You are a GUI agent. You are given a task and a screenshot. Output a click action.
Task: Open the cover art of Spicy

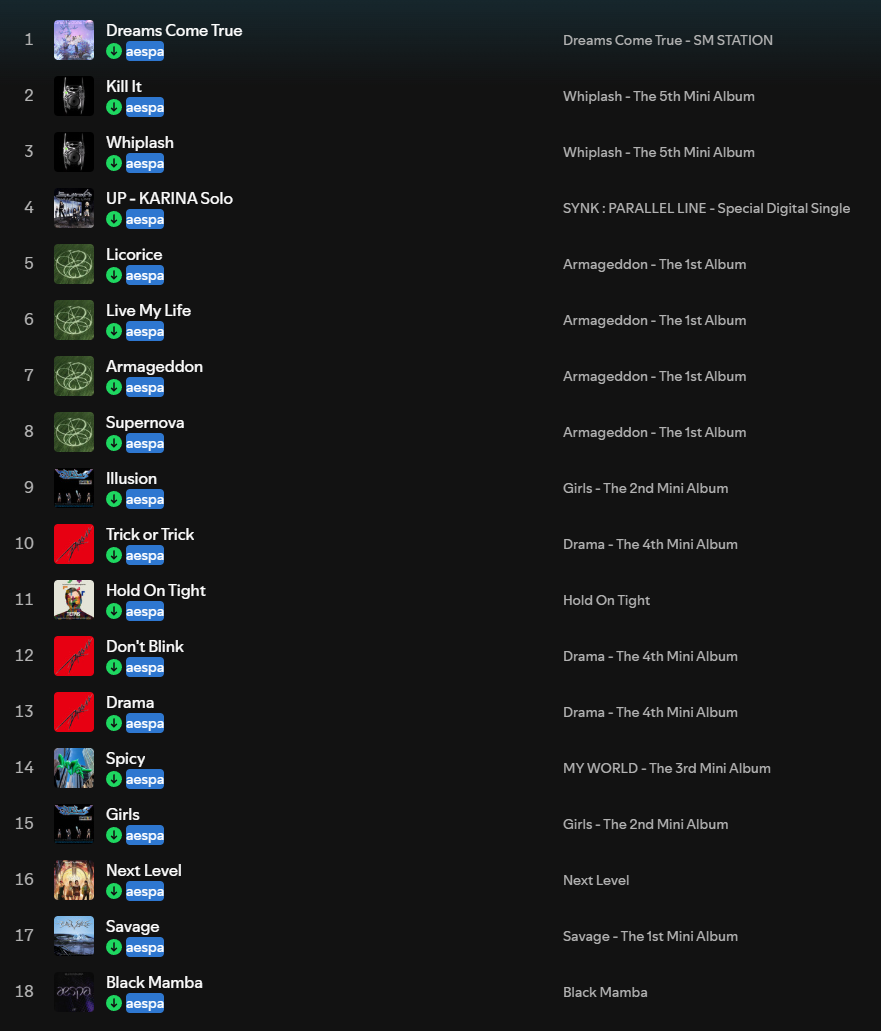pos(74,768)
